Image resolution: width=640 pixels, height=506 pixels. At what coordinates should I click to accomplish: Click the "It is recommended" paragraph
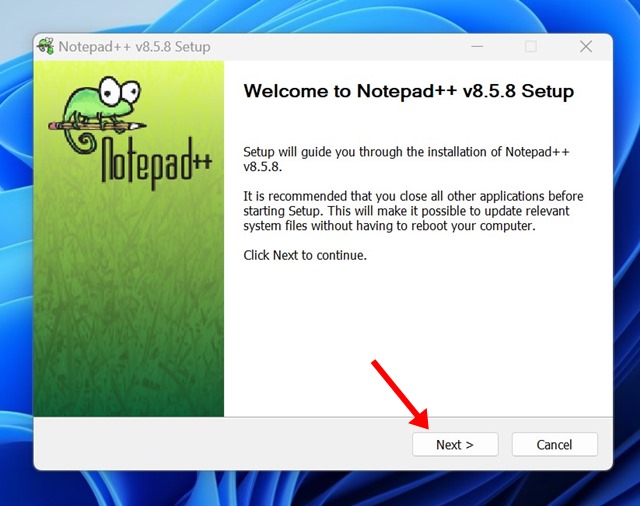413,211
